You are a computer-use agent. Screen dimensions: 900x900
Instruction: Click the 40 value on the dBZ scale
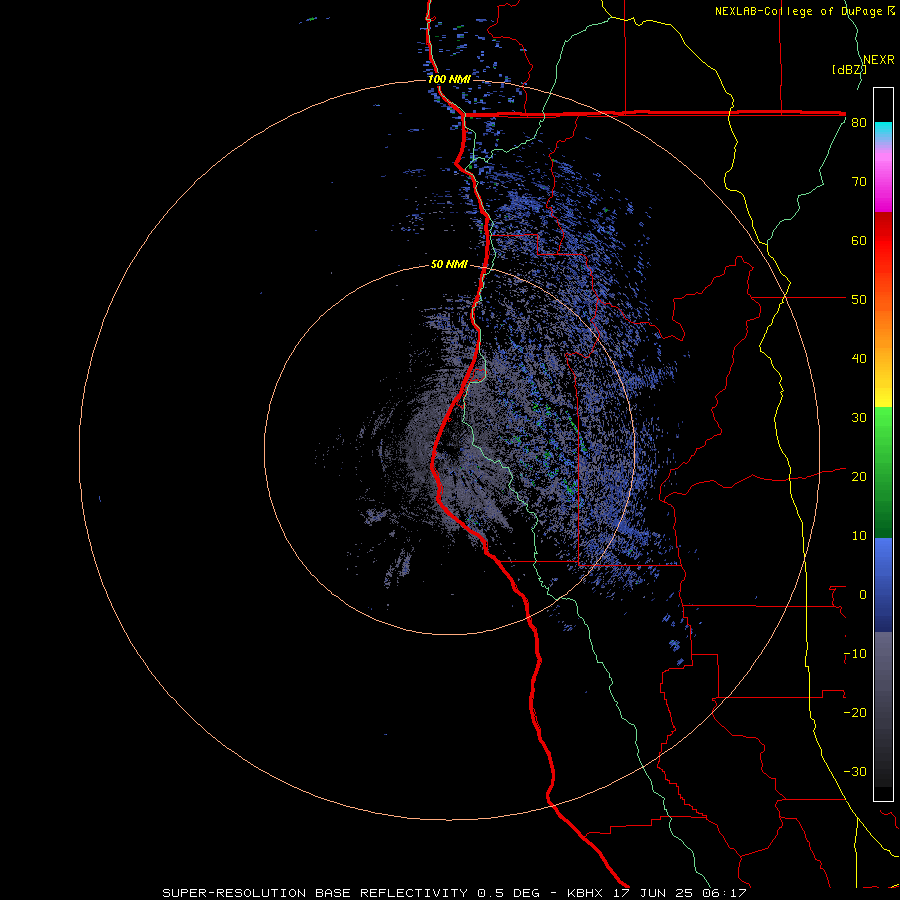(859, 359)
